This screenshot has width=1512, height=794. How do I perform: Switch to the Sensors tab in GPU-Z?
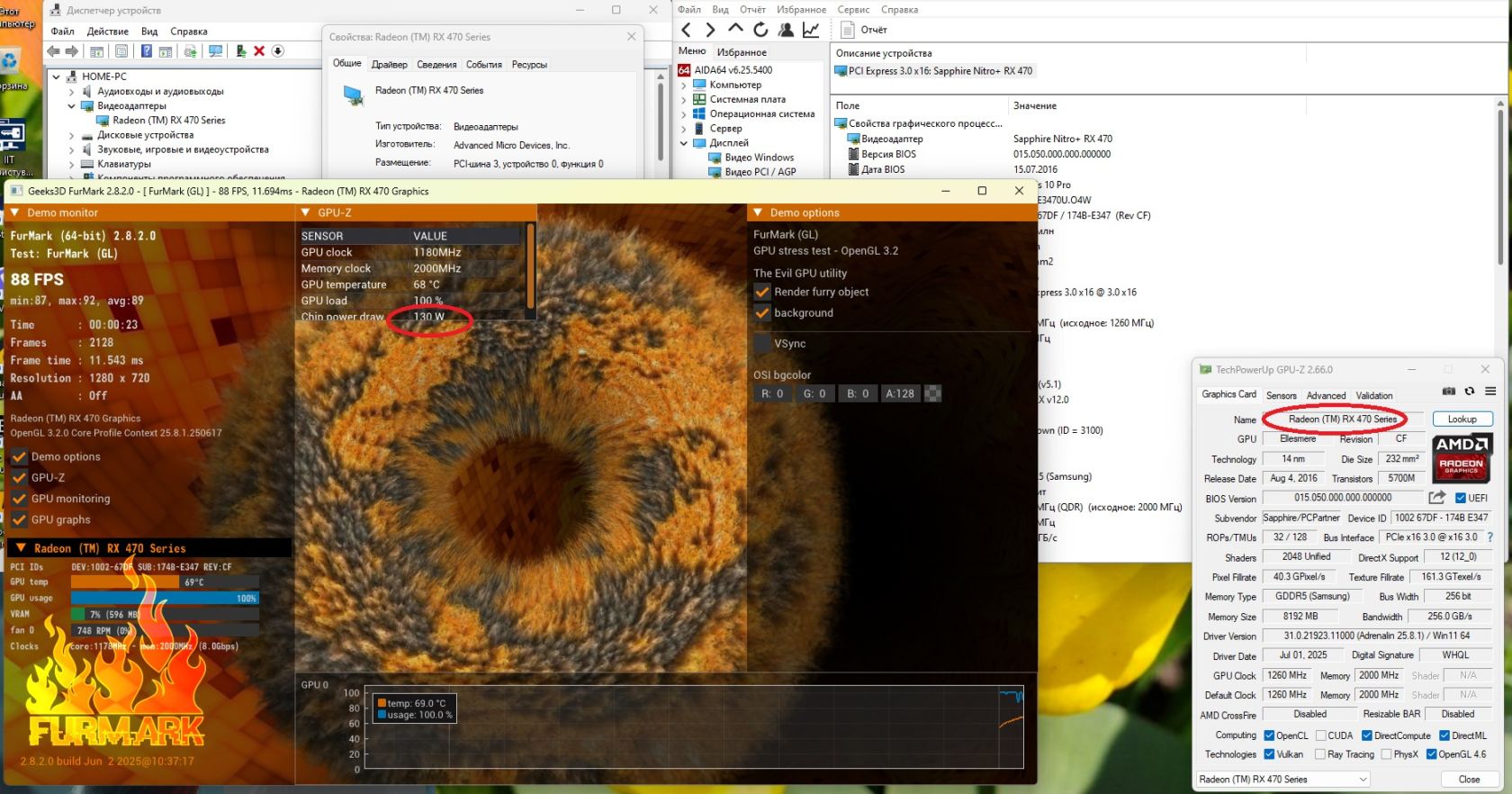coord(1282,395)
